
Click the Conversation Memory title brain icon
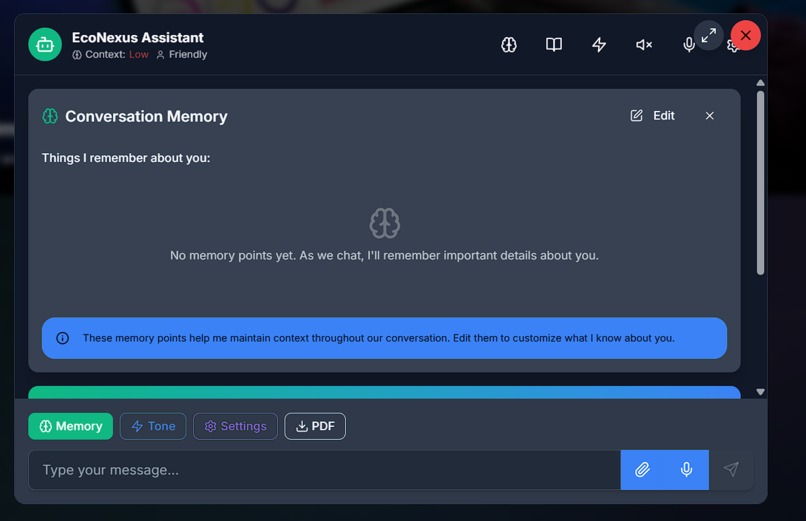pyautogui.click(x=50, y=116)
